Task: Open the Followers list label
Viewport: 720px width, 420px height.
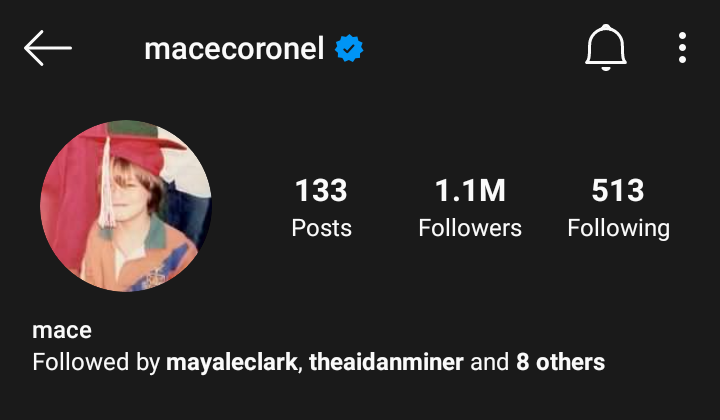Action: click(x=470, y=228)
